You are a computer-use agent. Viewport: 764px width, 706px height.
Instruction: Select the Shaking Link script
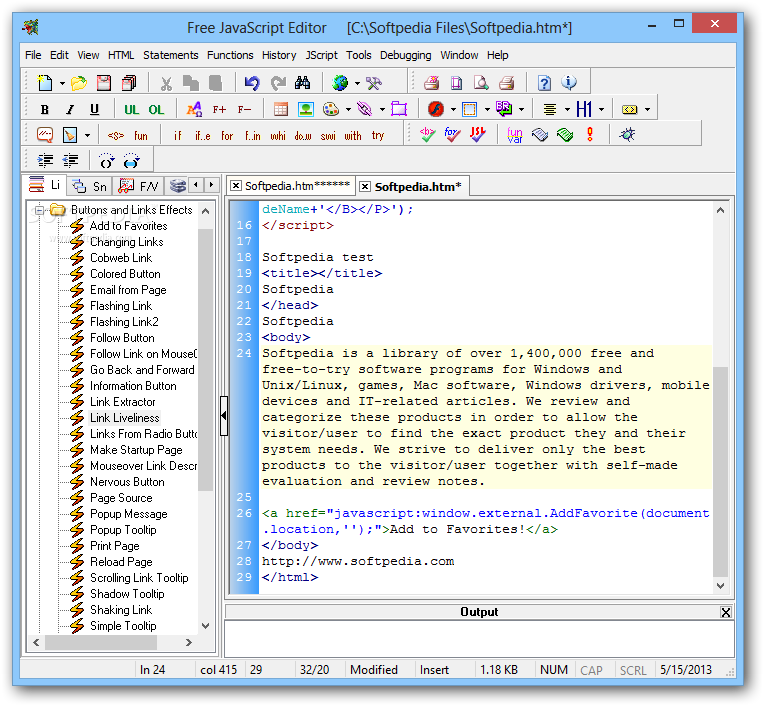click(121, 610)
